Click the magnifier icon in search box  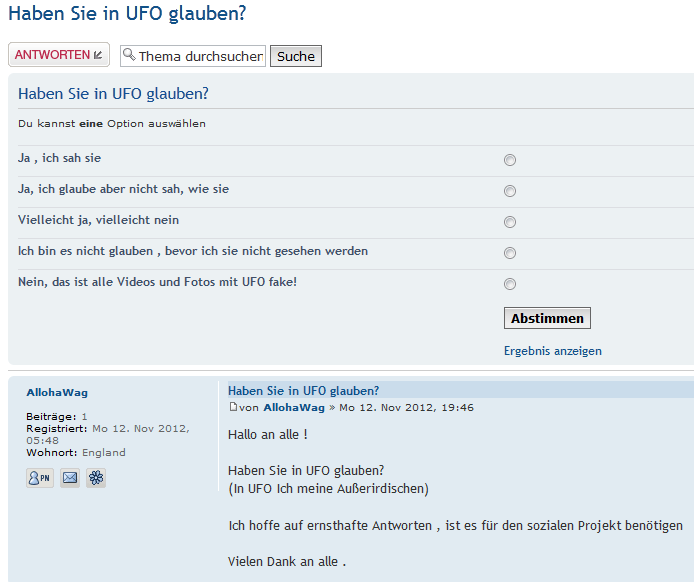(129, 55)
